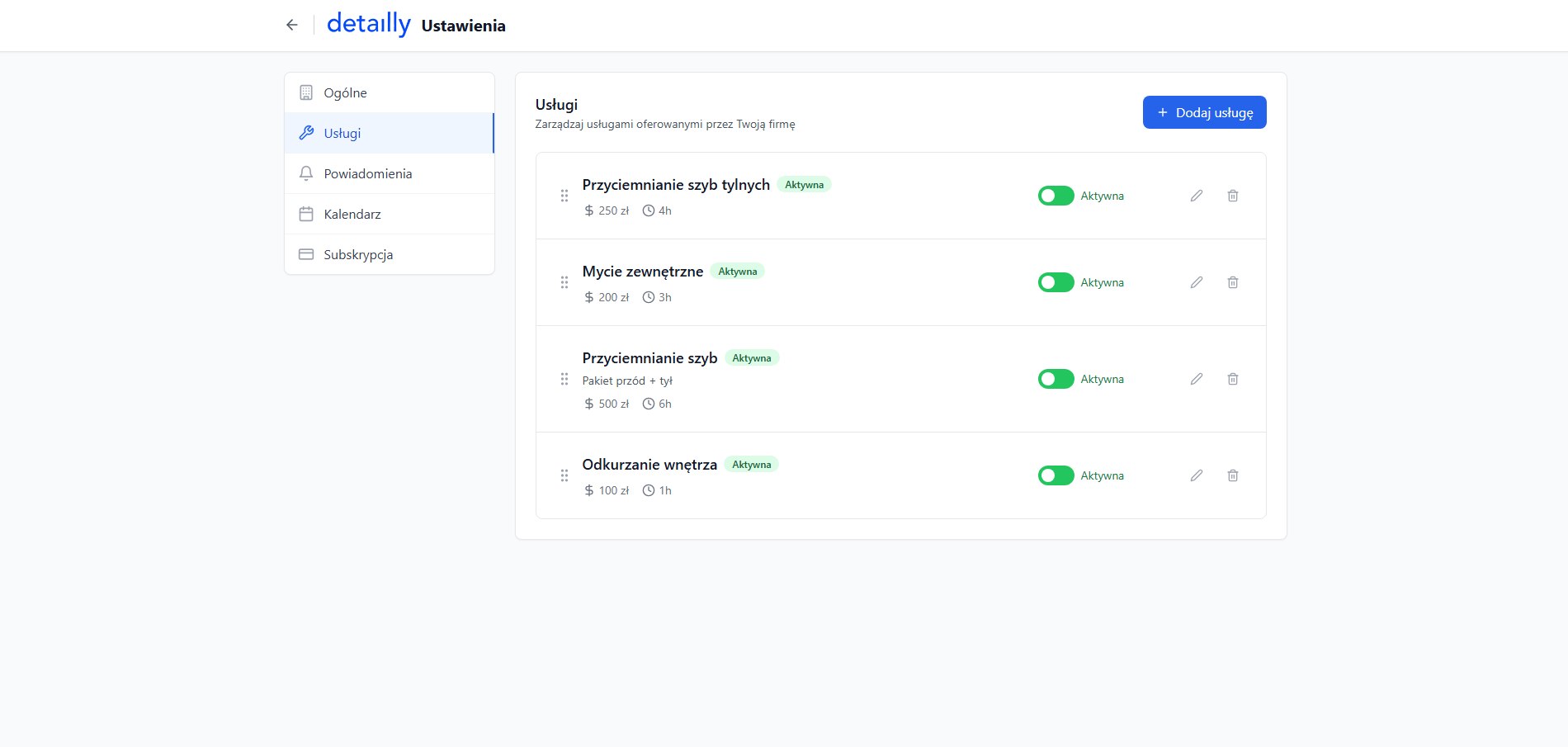Delete the Mycie zewnętrzne service
The image size is (1568, 747).
1232,282
